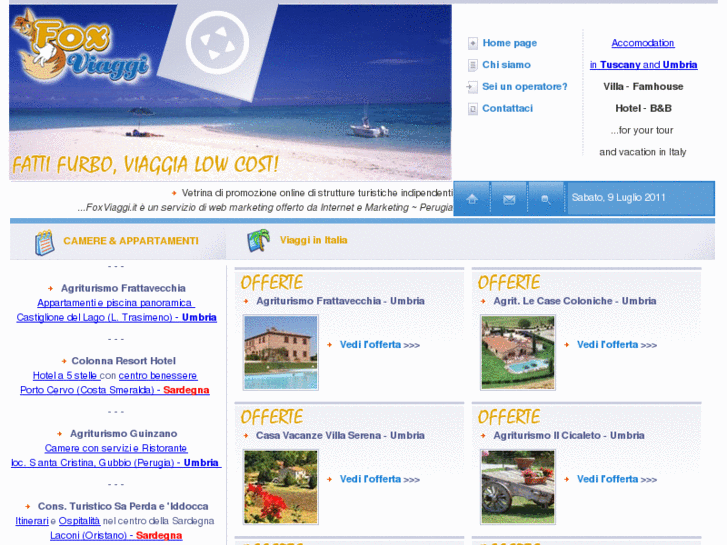
Task: Click Agriturismo Frattavecchia - Umbria offer title
Action: coord(340,301)
